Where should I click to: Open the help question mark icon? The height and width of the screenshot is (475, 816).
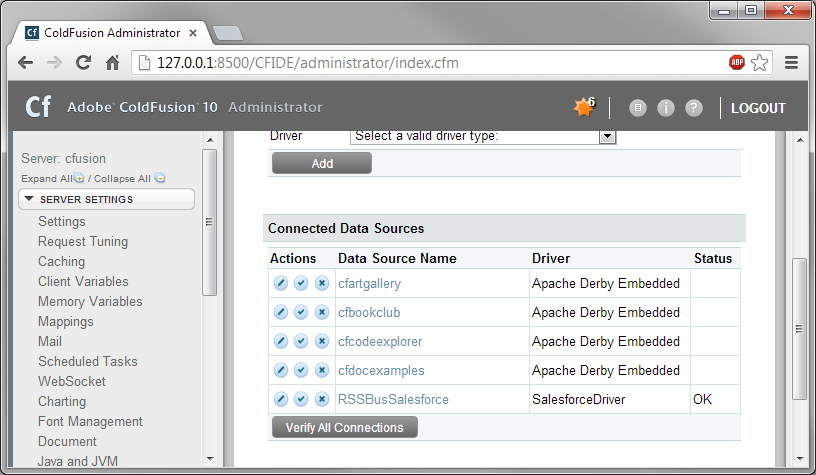694,108
